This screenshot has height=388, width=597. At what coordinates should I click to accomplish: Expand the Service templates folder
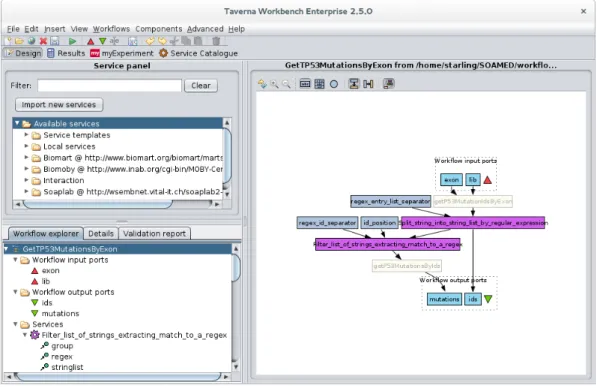click(x=26, y=135)
